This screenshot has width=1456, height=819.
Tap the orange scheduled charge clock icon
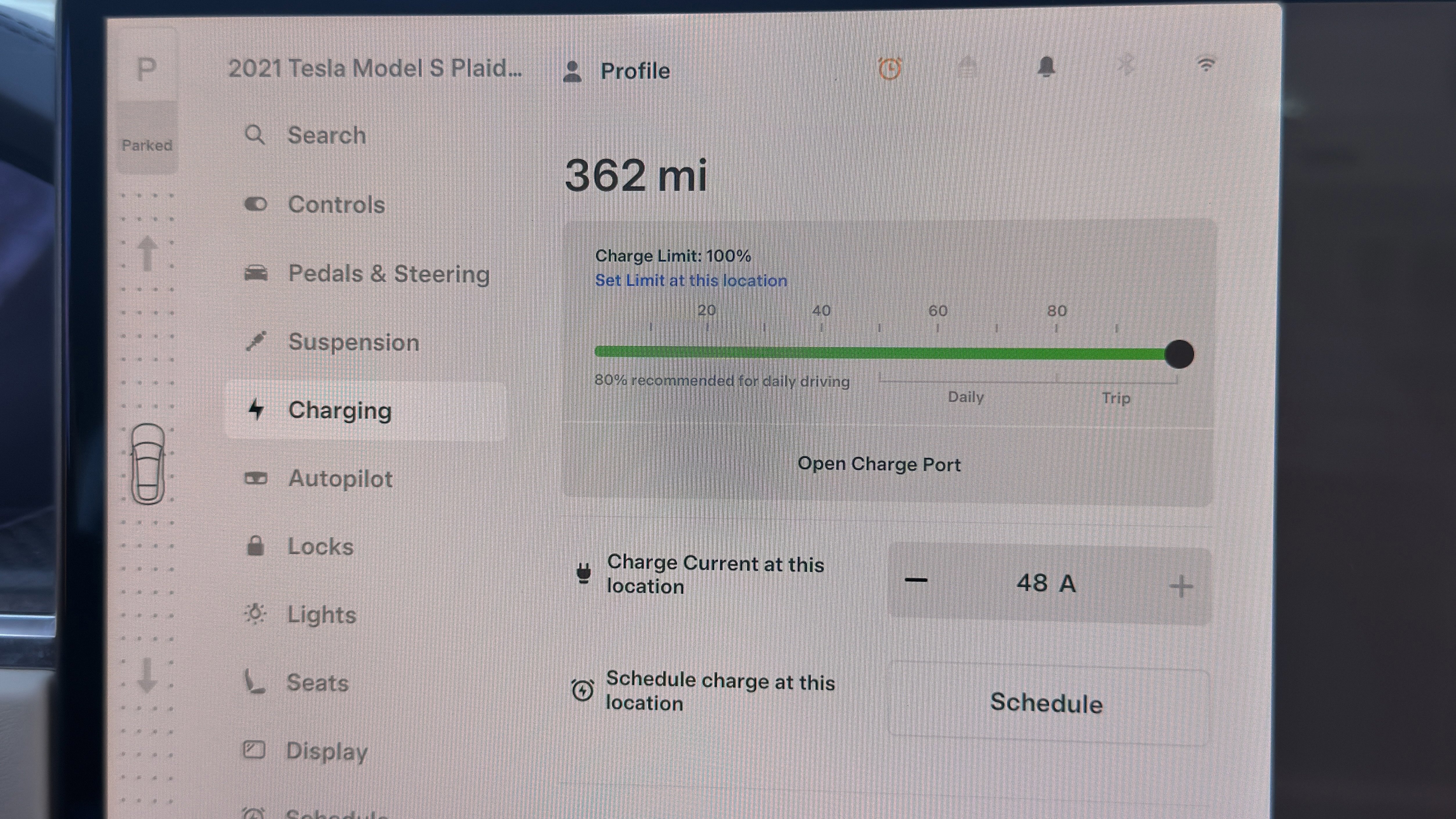click(x=890, y=68)
